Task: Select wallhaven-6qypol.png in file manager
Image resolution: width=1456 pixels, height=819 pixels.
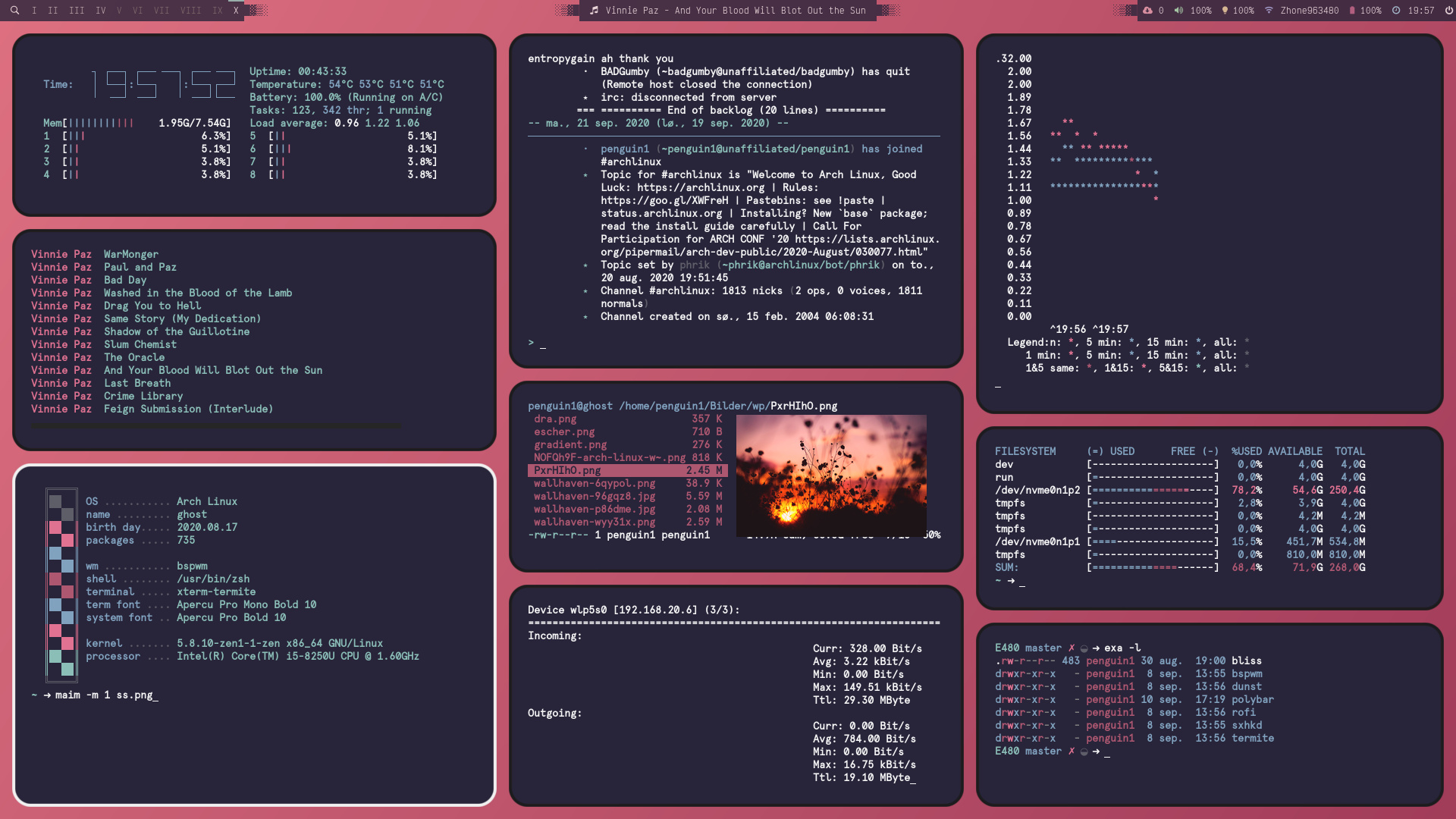Action: [x=594, y=483]
